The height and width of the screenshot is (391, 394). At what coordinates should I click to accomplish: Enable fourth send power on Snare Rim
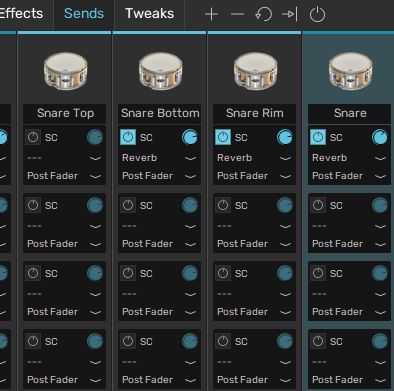coord(223,341)
